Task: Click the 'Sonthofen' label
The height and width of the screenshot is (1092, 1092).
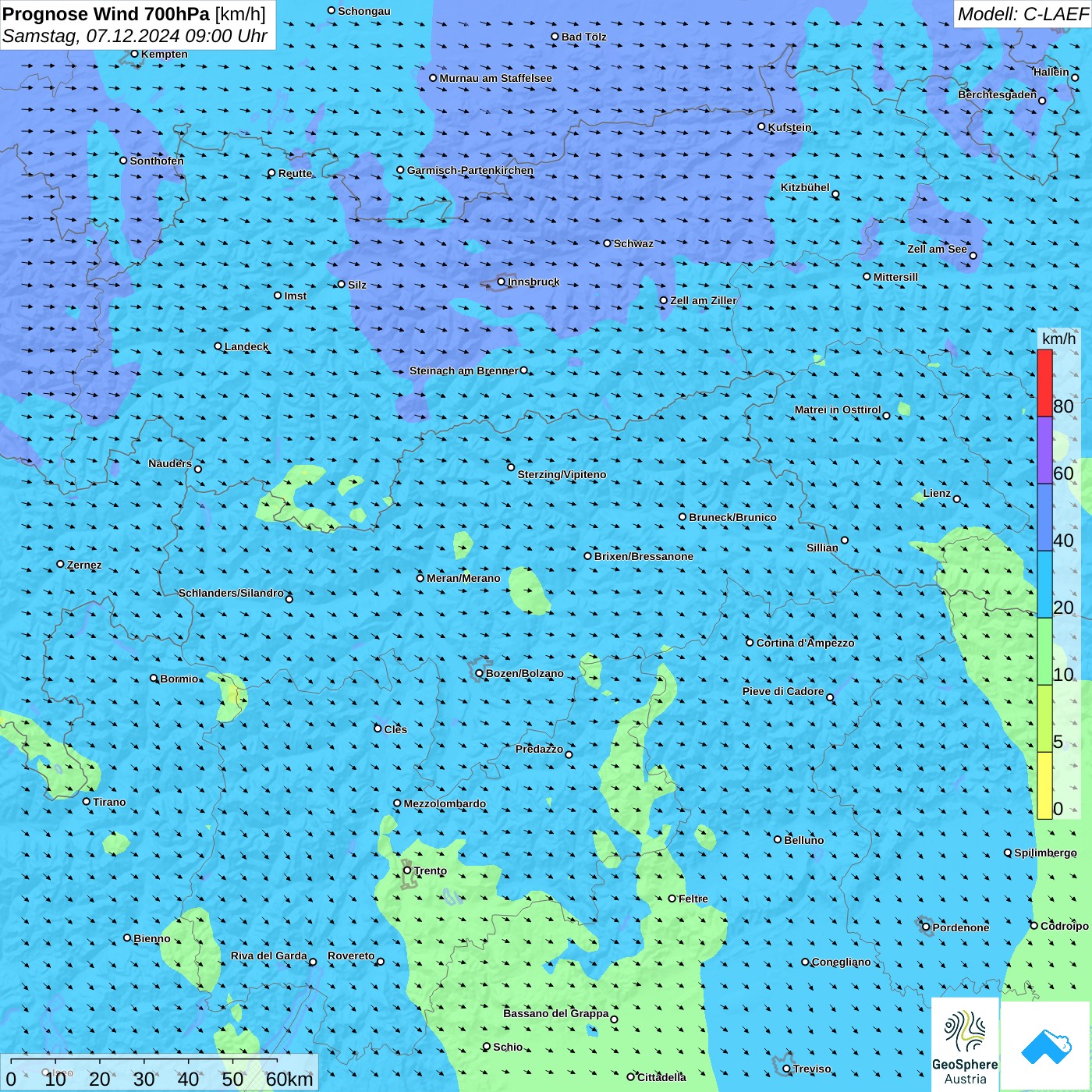Action: pyautogui.click(x=157, y=161)
